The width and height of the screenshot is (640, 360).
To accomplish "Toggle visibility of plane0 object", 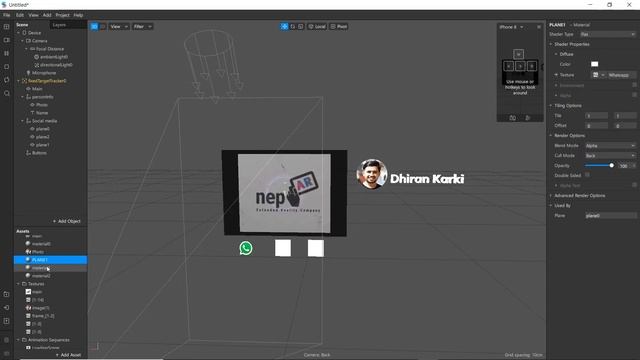I will 32,129.
